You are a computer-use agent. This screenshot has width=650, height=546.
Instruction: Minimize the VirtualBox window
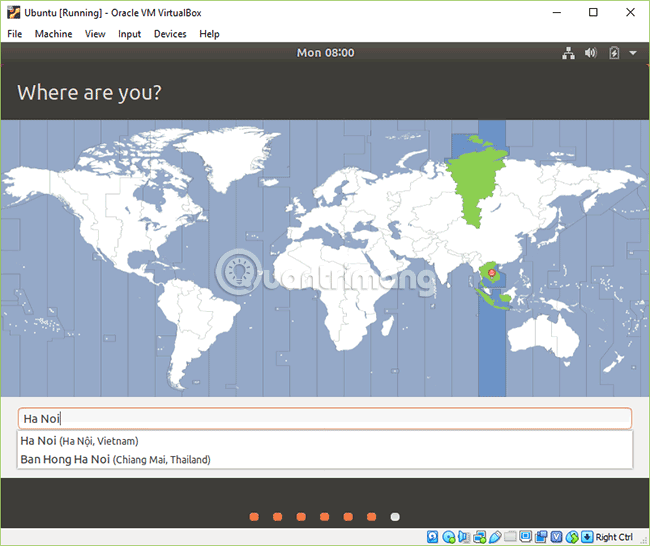coord(557,12)
